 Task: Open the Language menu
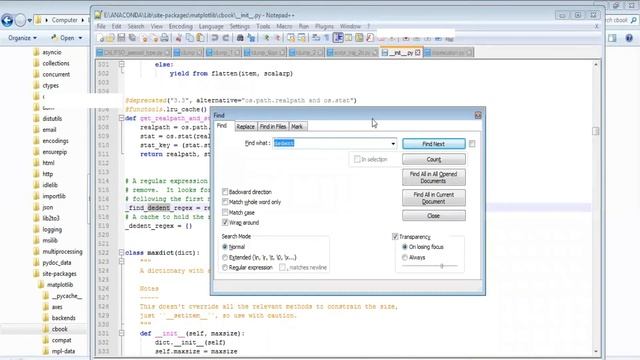(x=211, y=27)
